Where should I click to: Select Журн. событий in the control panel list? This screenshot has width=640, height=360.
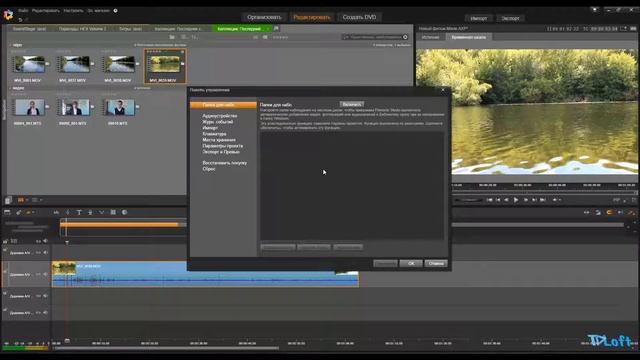coord(218,122)
